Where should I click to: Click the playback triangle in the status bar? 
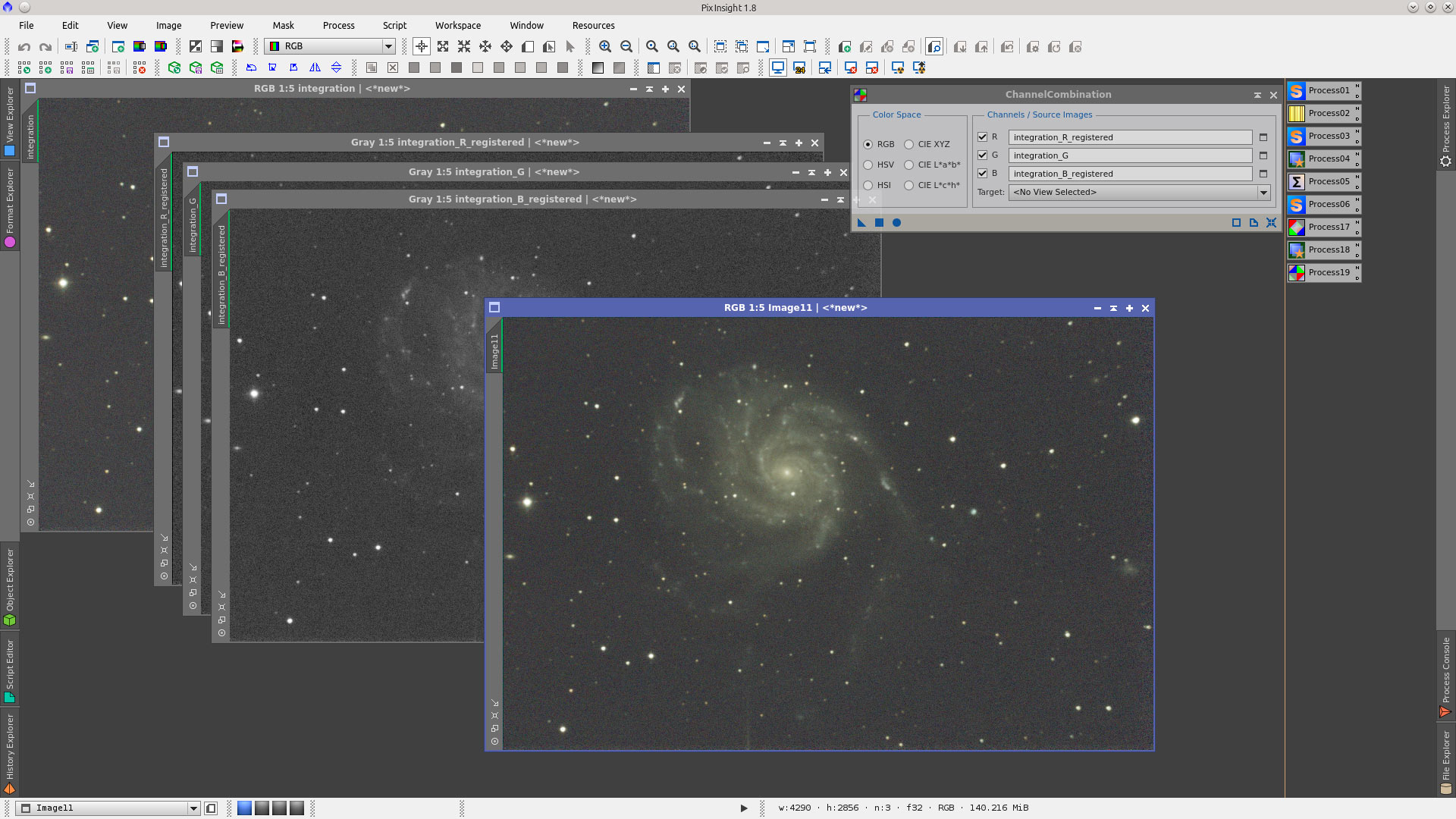point(743,808)
